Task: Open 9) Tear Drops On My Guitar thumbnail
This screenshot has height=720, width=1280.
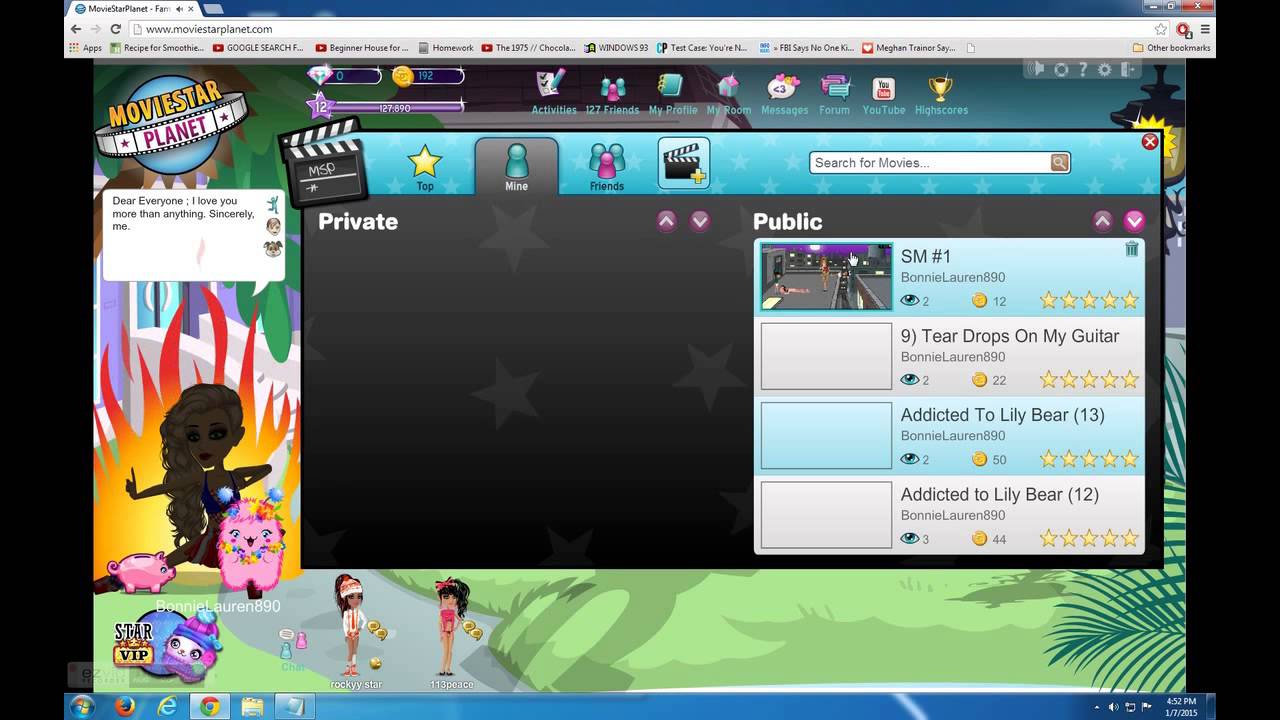Action: [826, 356]
